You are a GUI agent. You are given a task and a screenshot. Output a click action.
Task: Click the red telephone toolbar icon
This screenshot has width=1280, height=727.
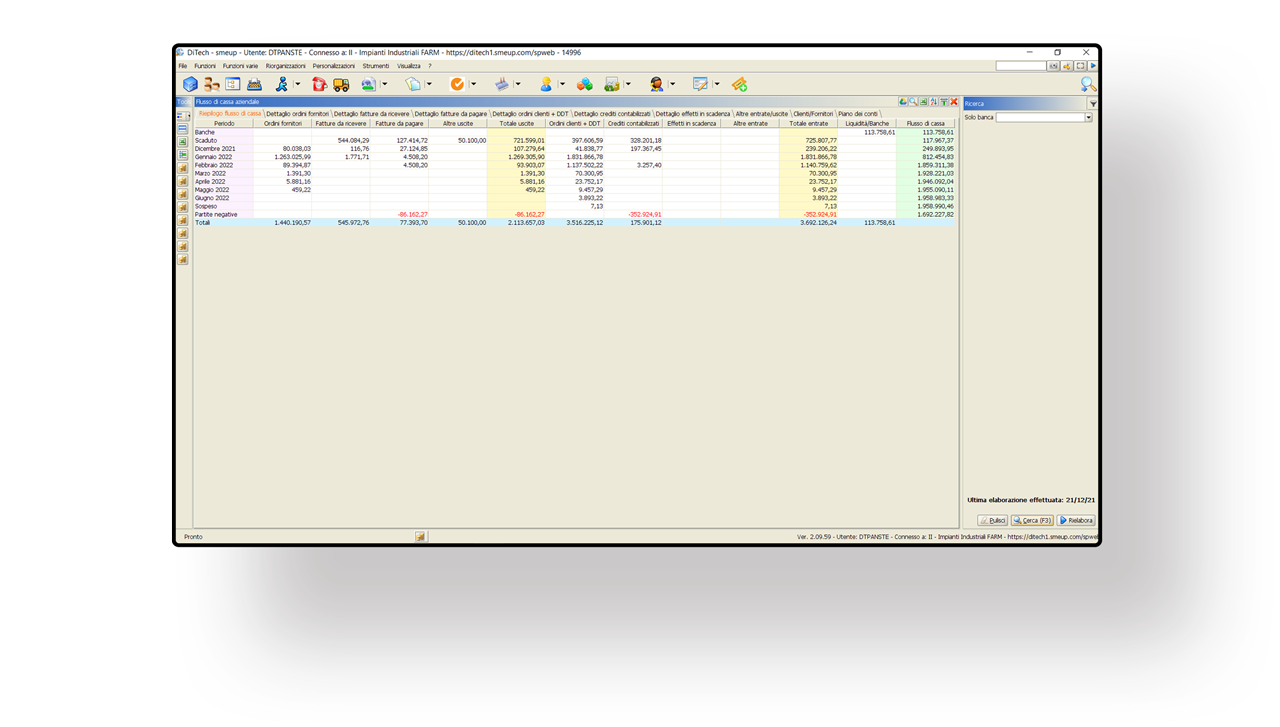pos(319,84)
